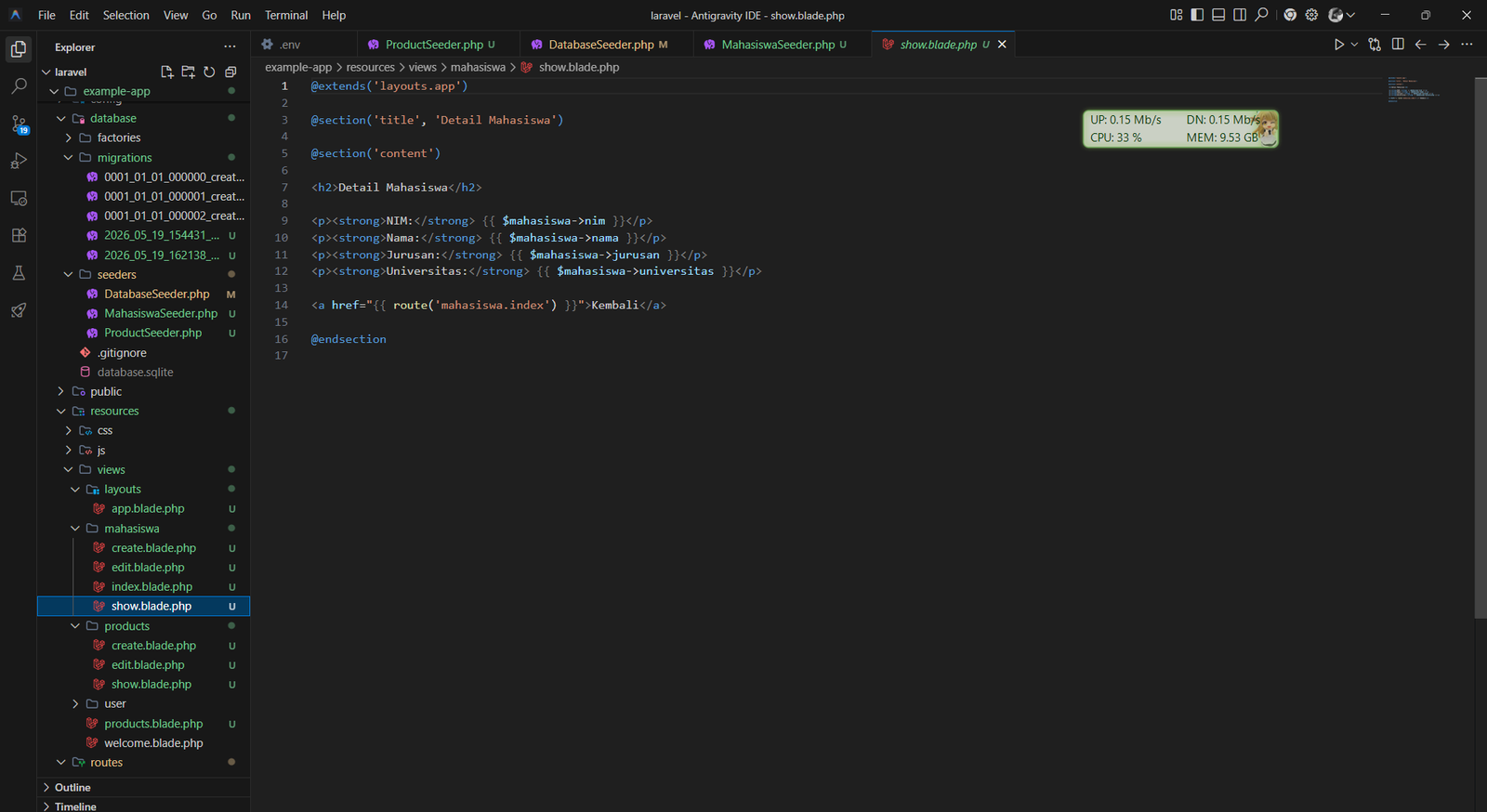Navigate back with the left arrow
Viewport: 1487px width, 812px height.
[1420, 44]
